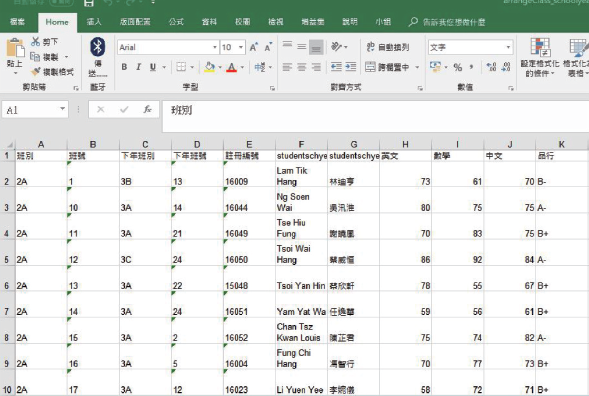
Task: Open the number format dropdown
Action: (x=508, y=47)
